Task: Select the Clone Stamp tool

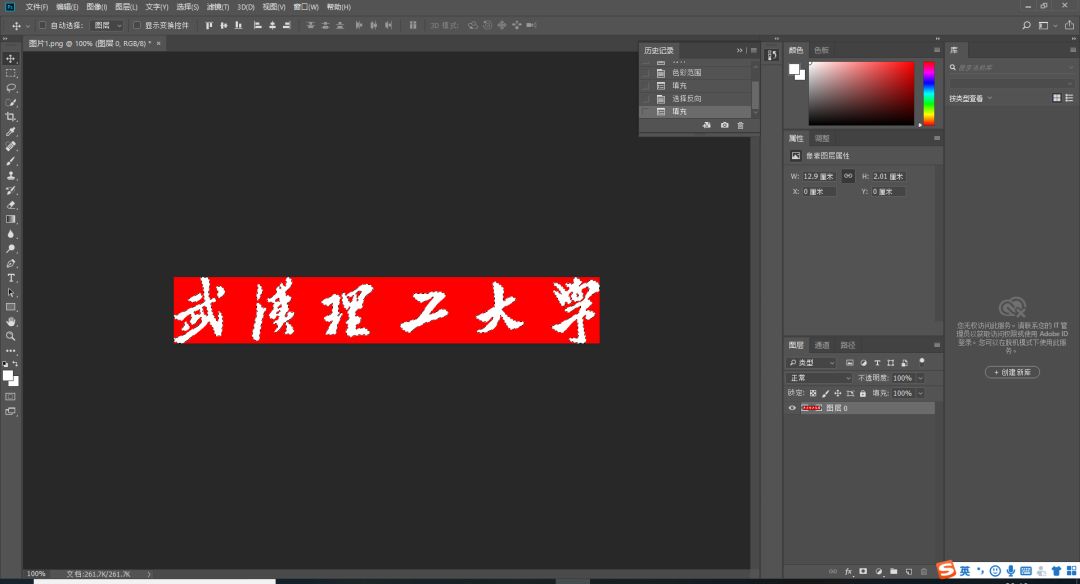Action: [10, 176]
